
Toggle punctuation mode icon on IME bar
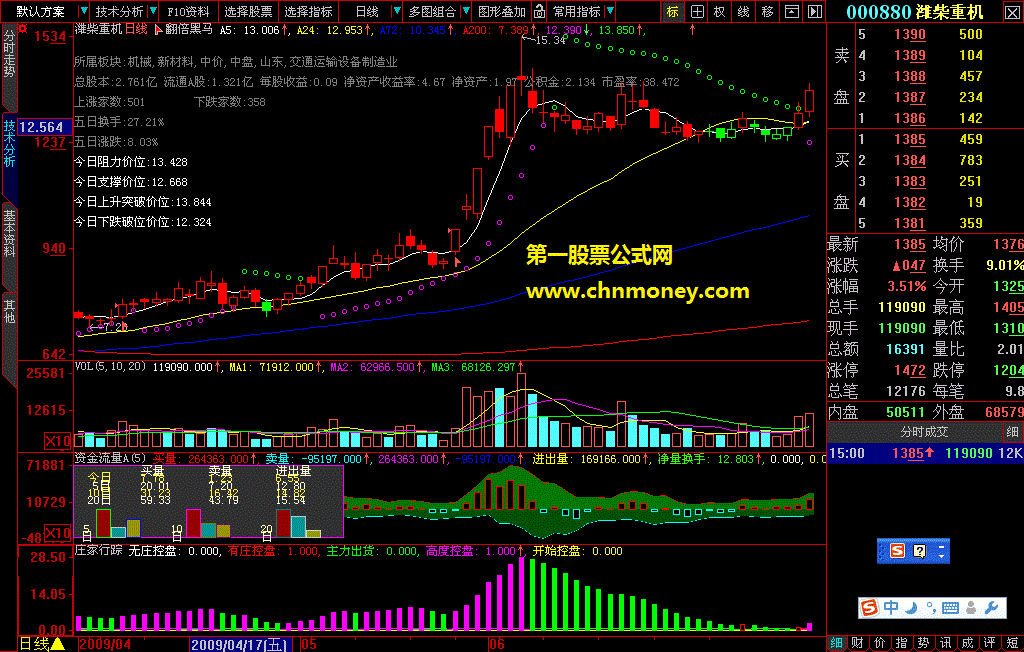929,610
